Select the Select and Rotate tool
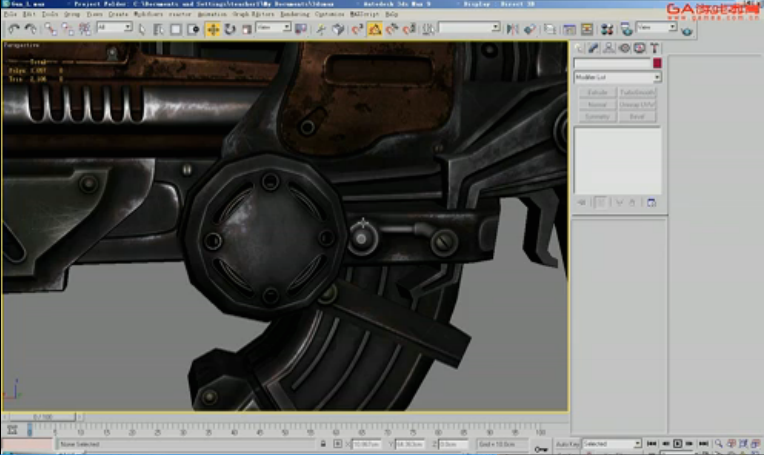This screenshot has width=764, height=455. click(x=230, y=29)
